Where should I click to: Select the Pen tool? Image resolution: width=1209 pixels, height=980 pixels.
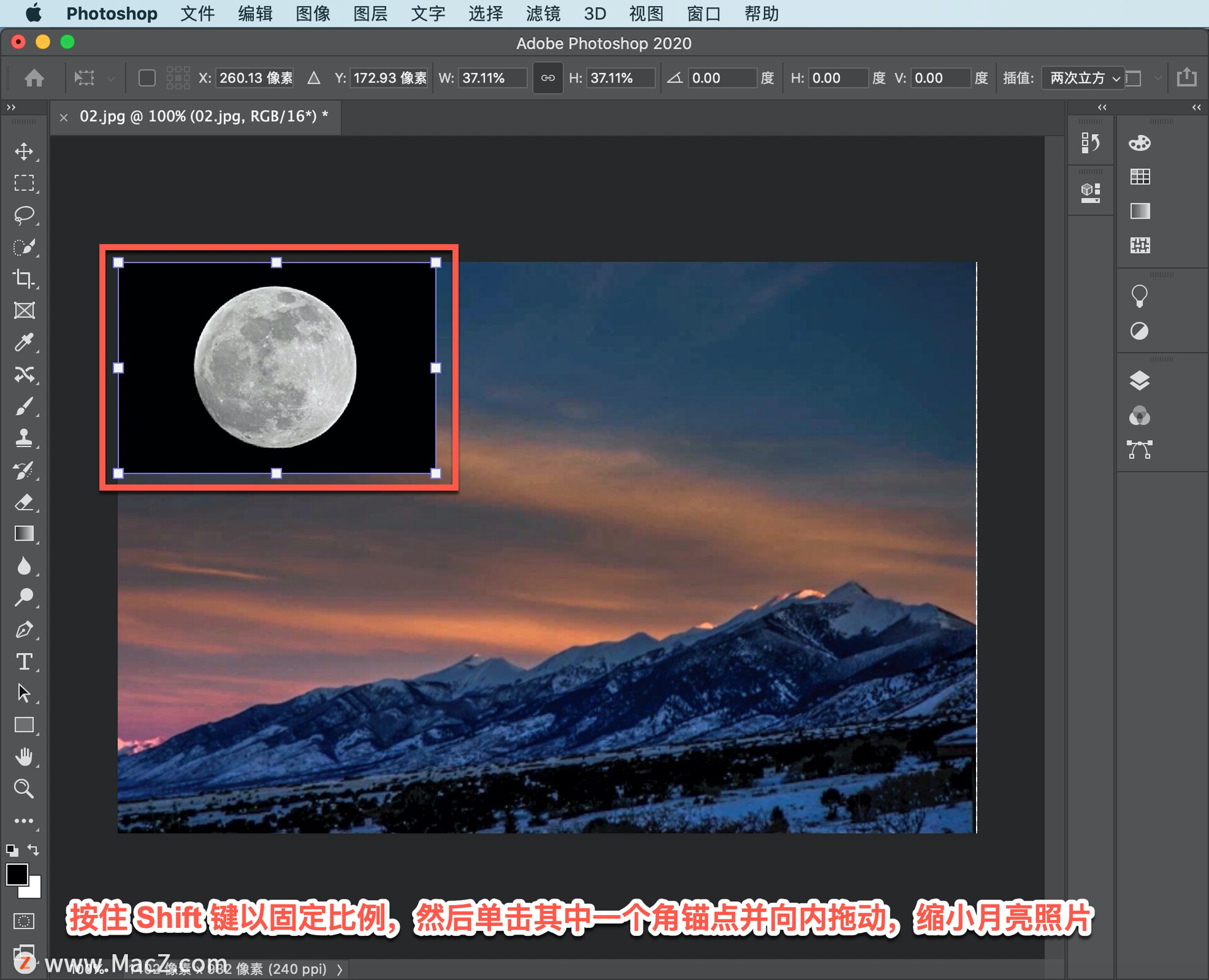pos(24,629)
